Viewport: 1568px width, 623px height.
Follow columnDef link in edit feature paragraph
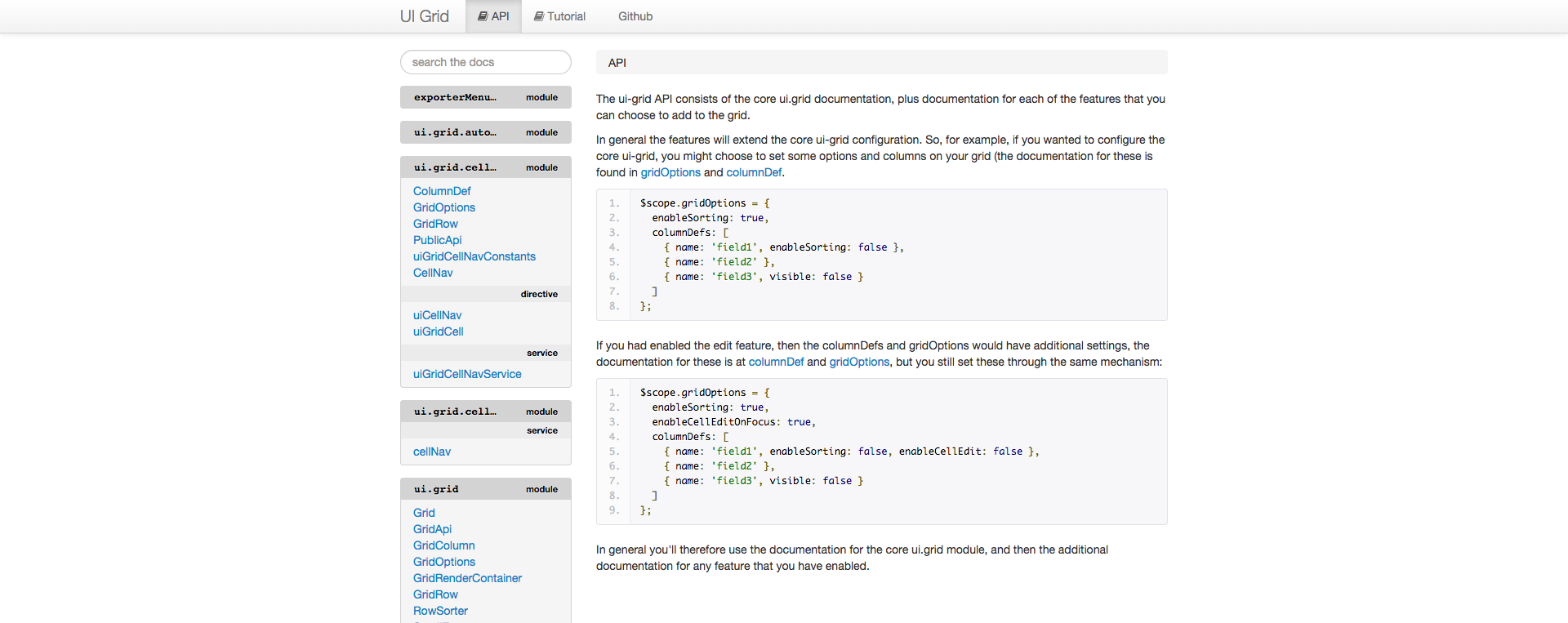coord(776,362)
